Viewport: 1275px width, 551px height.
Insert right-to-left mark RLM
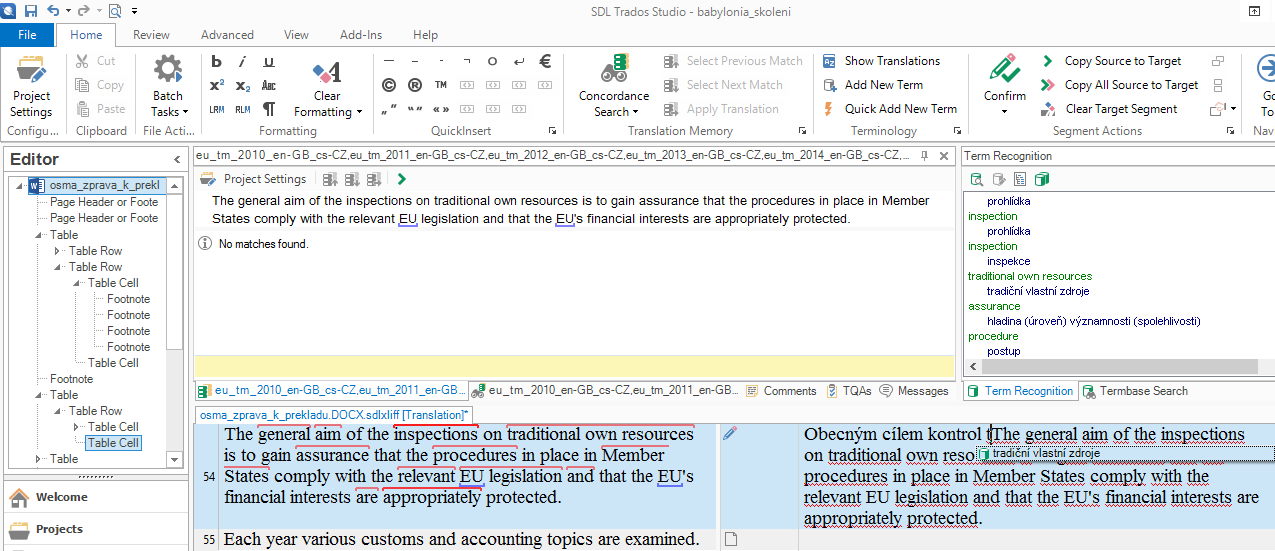click(x=242, y=109)
